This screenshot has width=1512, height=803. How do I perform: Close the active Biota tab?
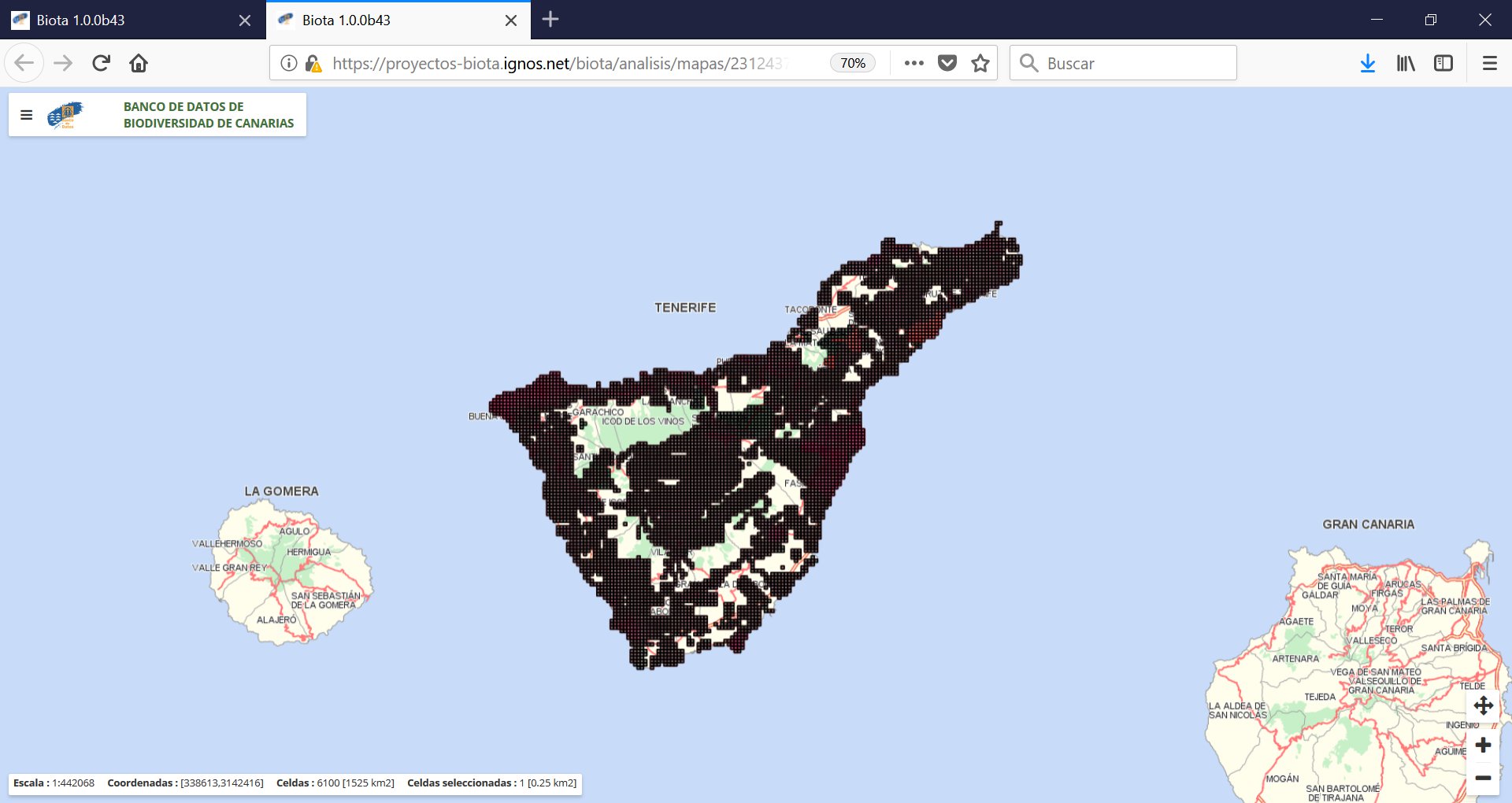[511, 20]
